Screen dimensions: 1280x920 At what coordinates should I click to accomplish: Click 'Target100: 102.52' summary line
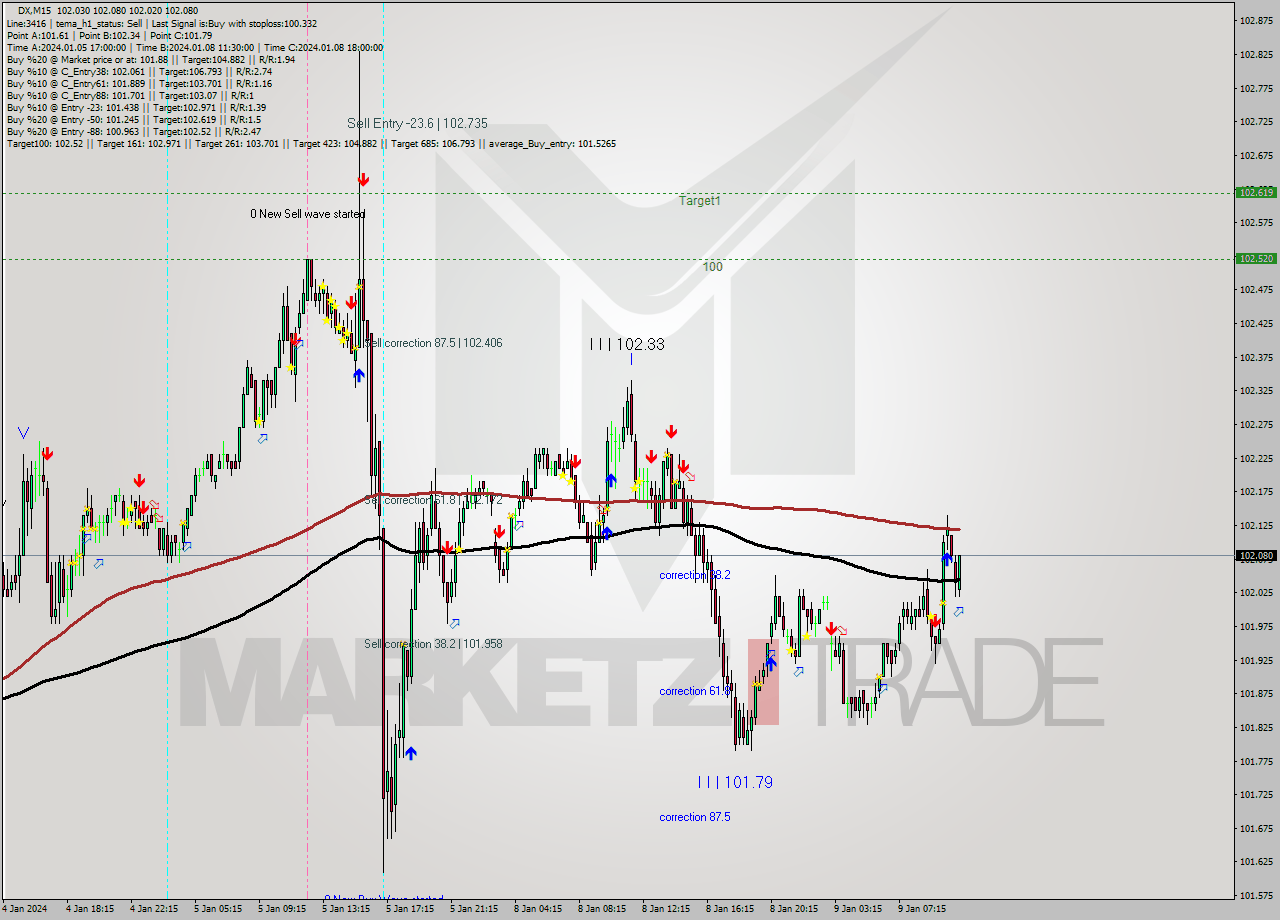tap(311, 144)
